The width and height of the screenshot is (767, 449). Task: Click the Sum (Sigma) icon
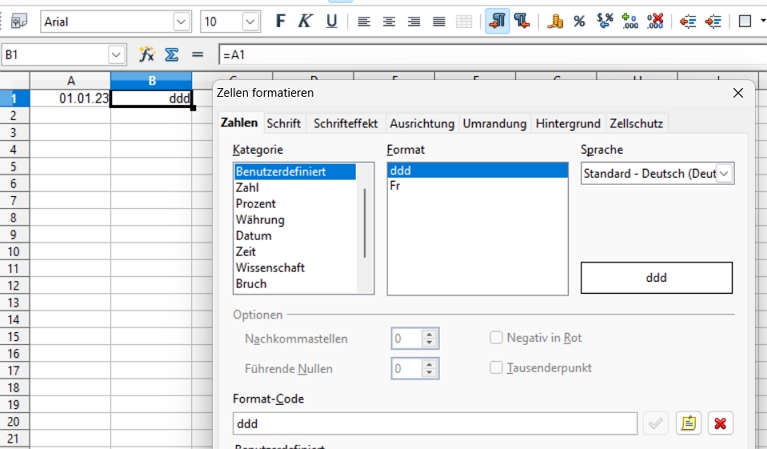171,55
